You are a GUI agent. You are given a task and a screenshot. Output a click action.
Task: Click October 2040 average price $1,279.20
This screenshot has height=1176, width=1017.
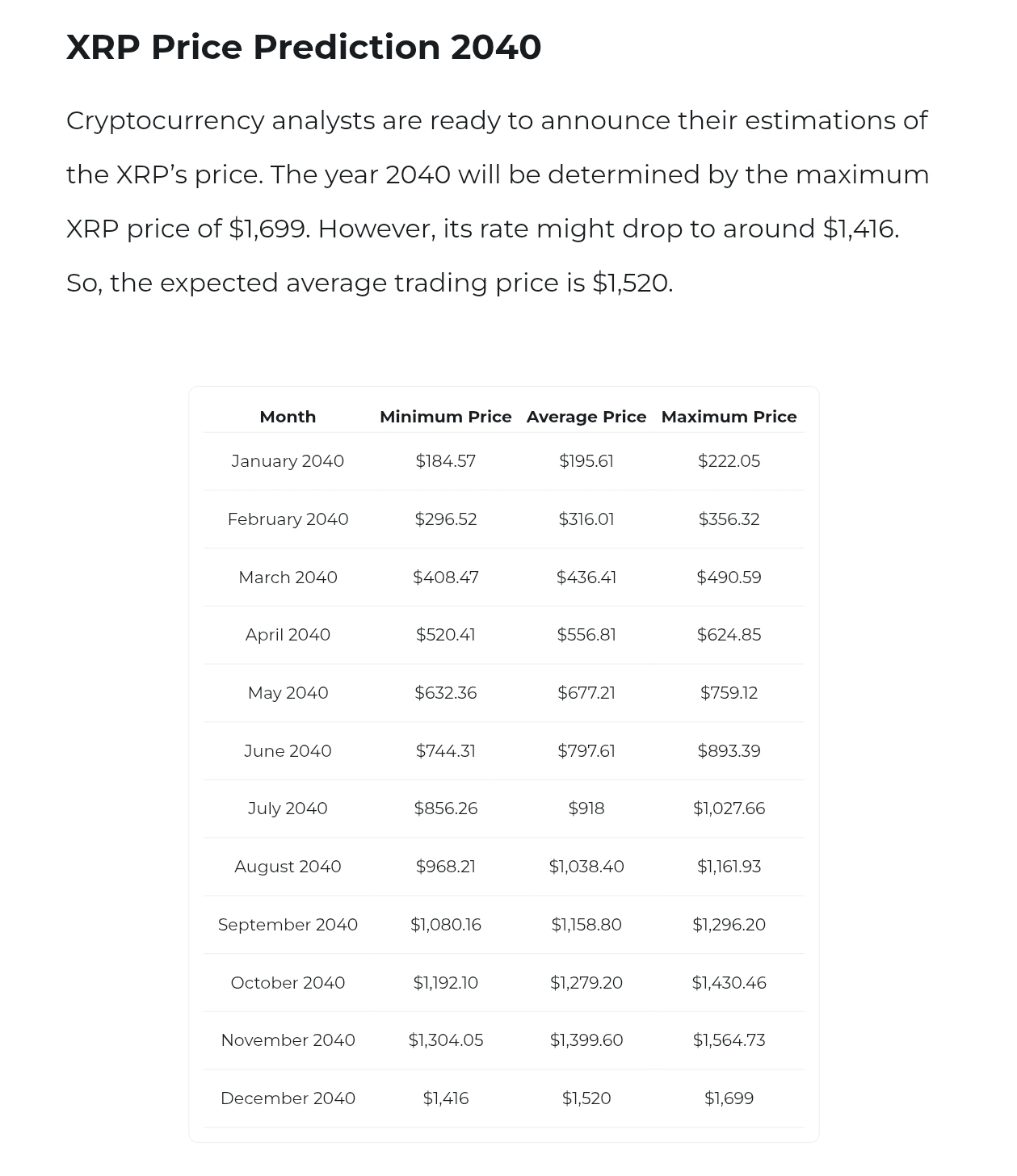(586, 983)
